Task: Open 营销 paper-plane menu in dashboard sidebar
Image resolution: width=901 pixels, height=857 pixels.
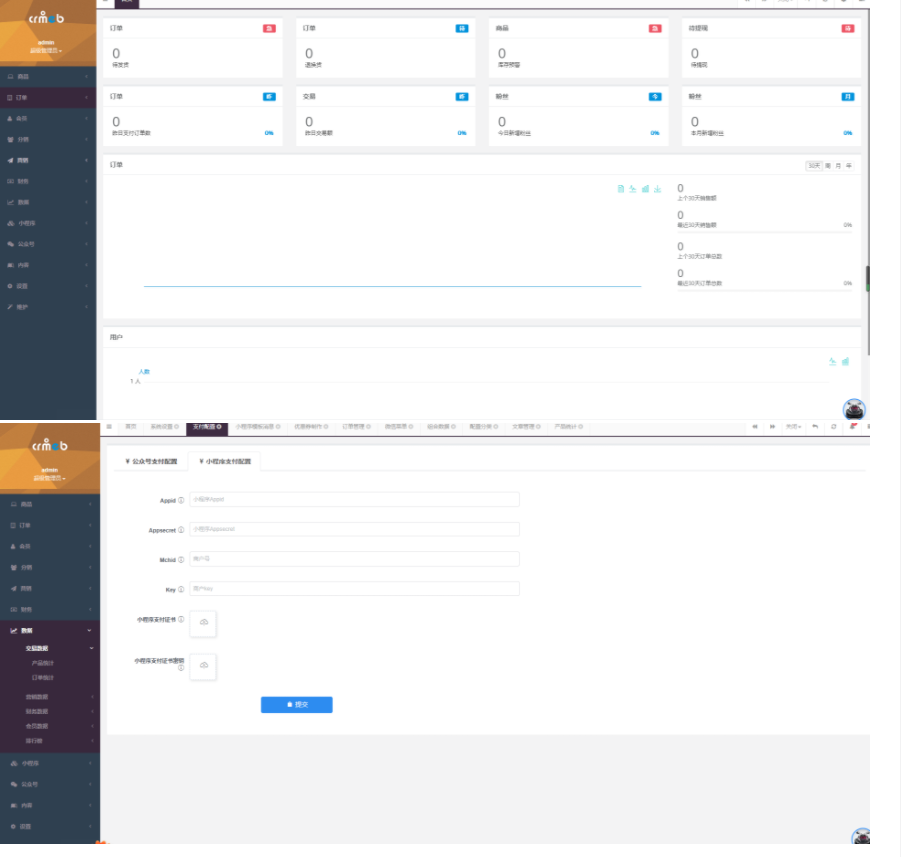Action: point(48,160)
